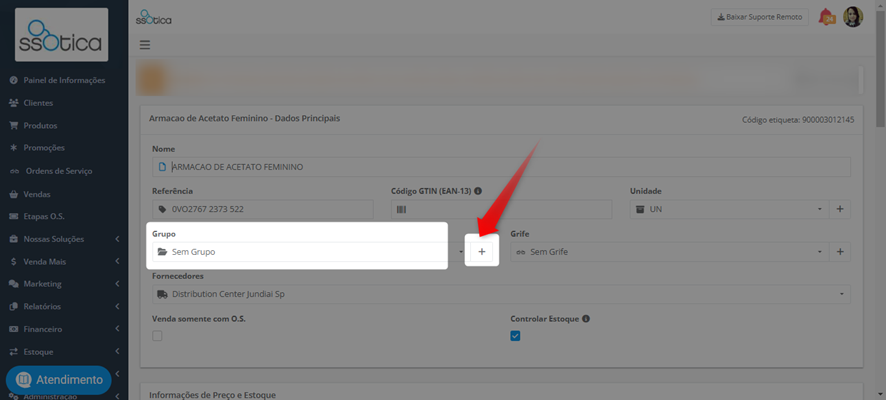The width and height of the screenshot is (886, 400).
Task: Open the Fornecedores dropdown
Action: click(x=501, y=294)
